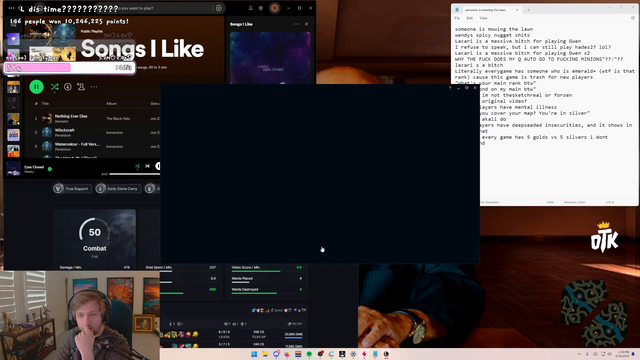Seek using the playback progress bar
Screen dimensions: 640x360
pyautogui.click(x=135, y=174)
